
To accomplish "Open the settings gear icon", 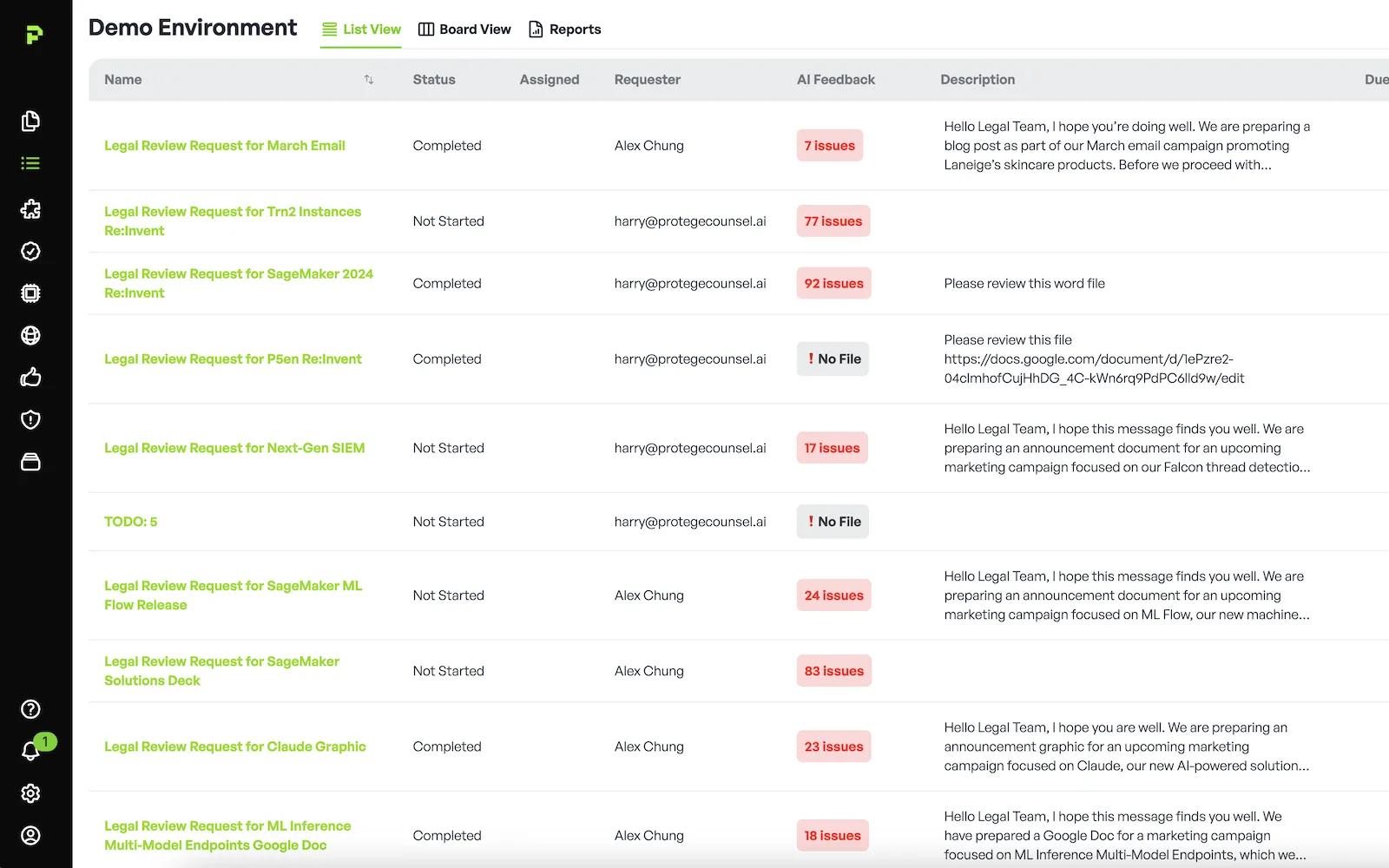I will tap(30, 793).
